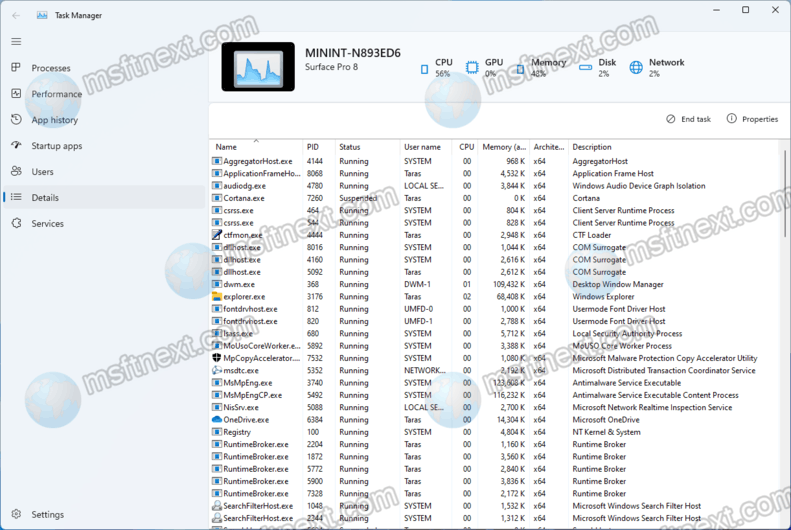Open the Users page
The width and height of the screenshot is (791, 530).
[x=42, y=171]
